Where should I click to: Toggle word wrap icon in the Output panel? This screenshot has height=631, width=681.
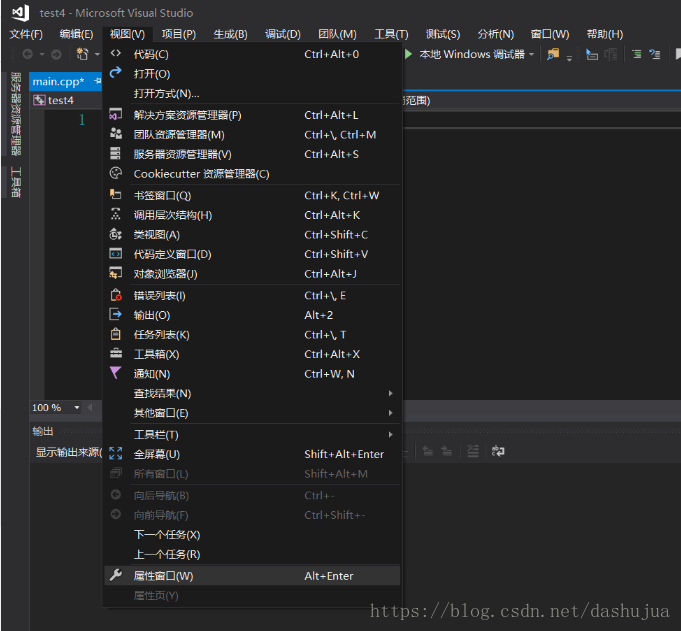click(498, 451)
